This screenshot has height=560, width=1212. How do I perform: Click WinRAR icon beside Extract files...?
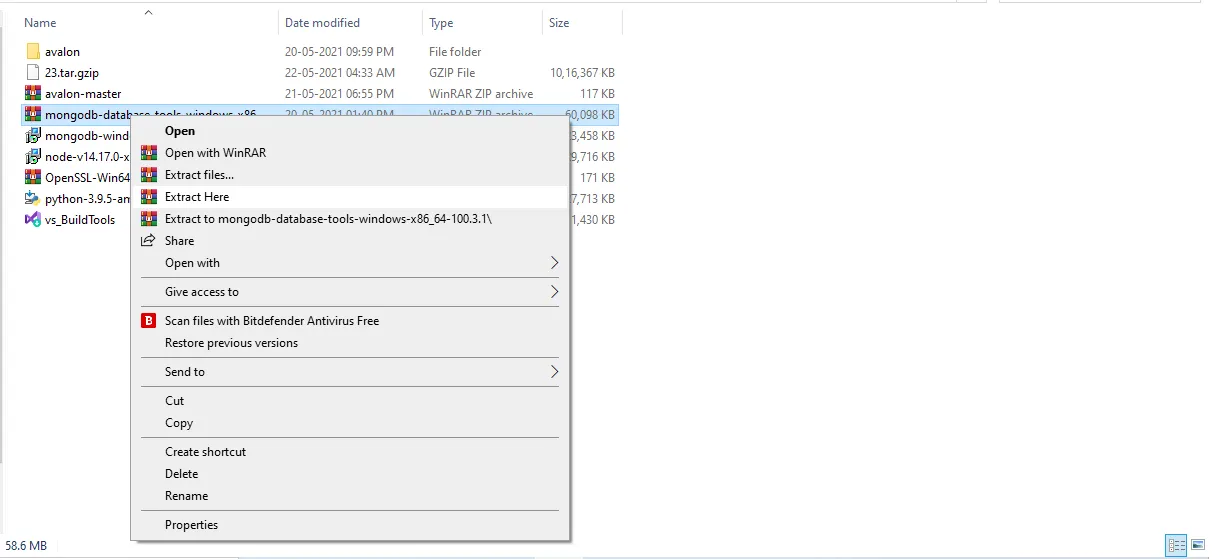coord(149,175)
